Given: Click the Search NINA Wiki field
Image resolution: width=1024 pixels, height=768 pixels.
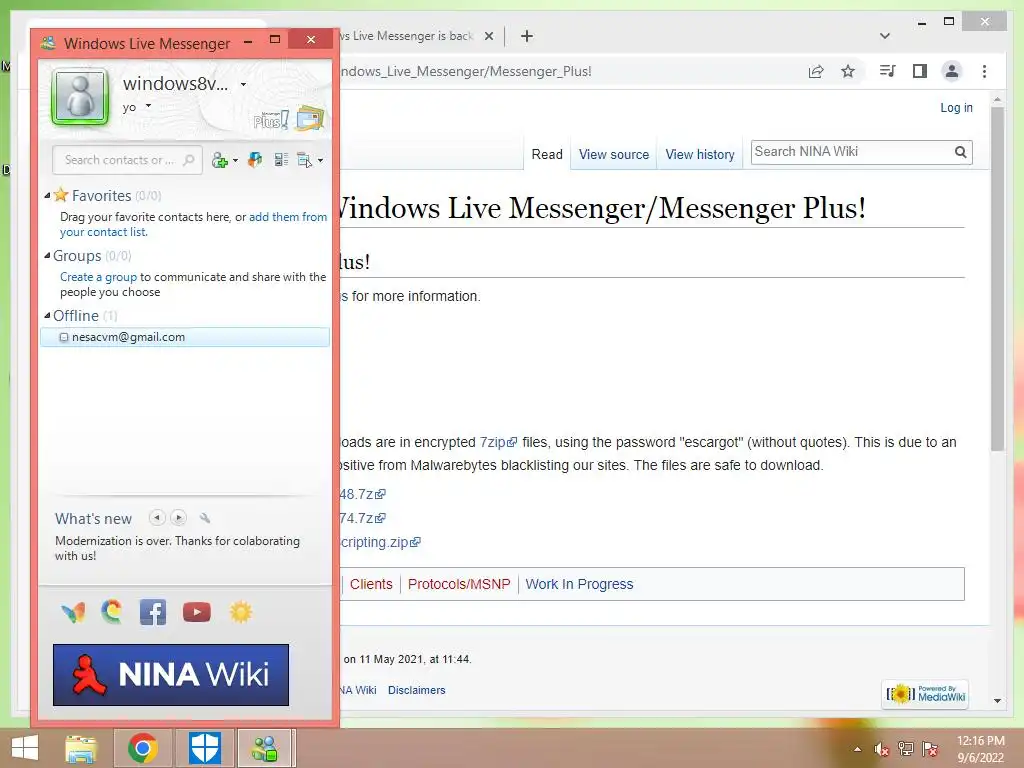Looking at the screenshot, I should (852, 152).
